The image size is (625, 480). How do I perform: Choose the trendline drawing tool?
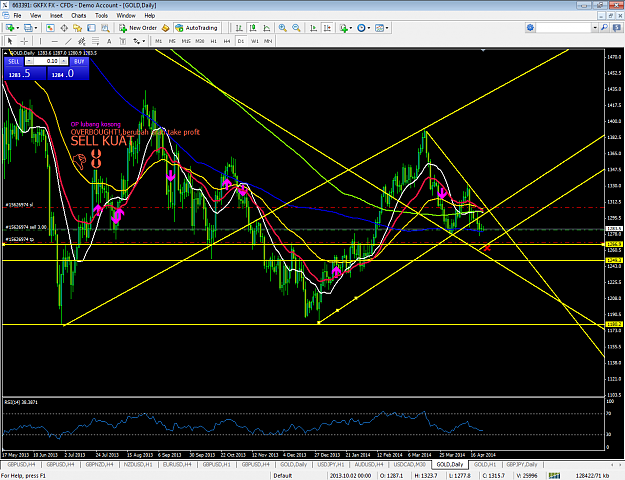pyautogui.click(x=69, y=41)
